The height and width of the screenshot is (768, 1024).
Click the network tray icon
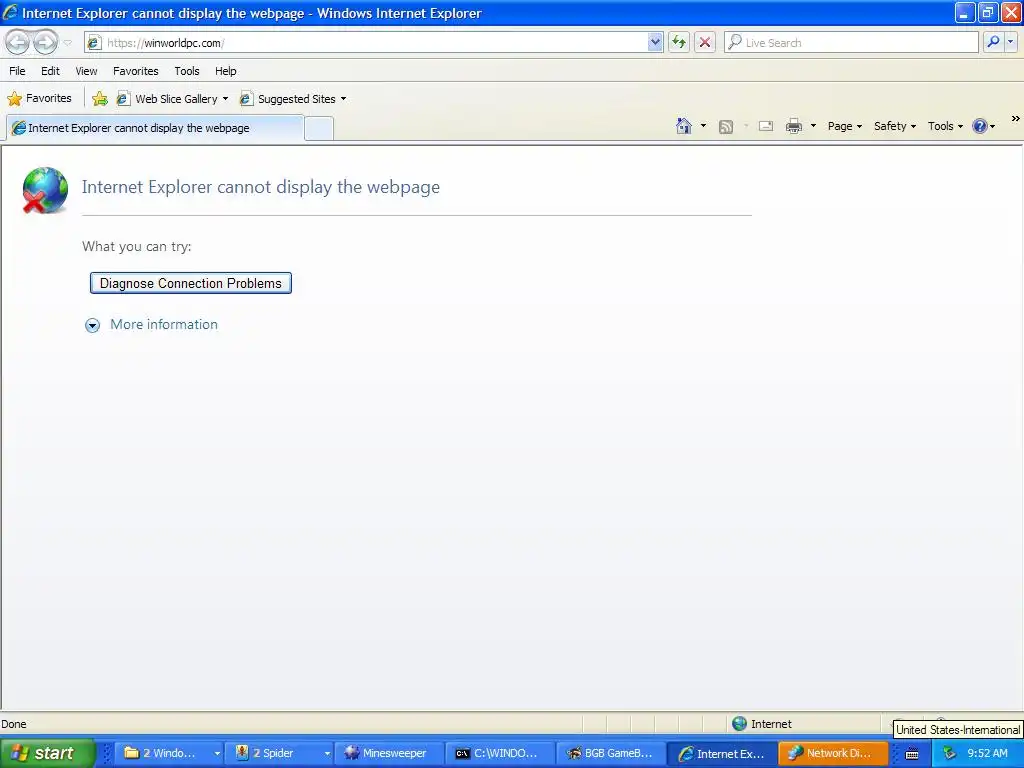[x=950, y=753]
